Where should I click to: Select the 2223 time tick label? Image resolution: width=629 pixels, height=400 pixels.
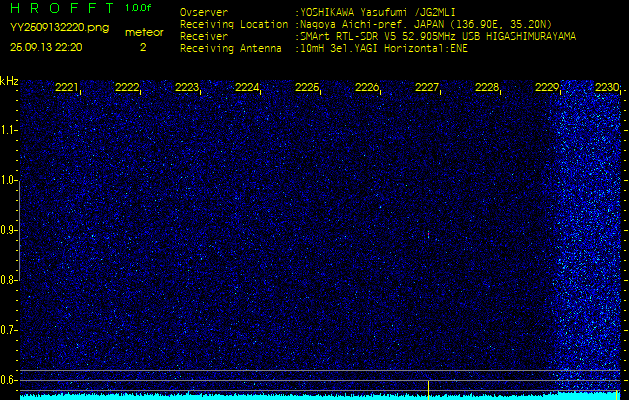(x=187, y=88)
